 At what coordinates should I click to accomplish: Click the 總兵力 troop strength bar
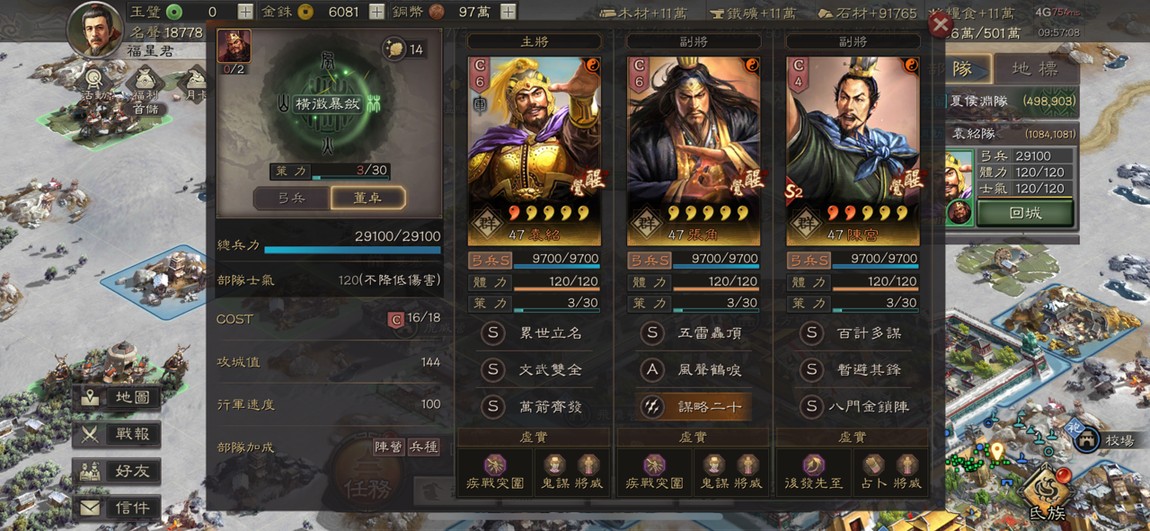[329, 243]
